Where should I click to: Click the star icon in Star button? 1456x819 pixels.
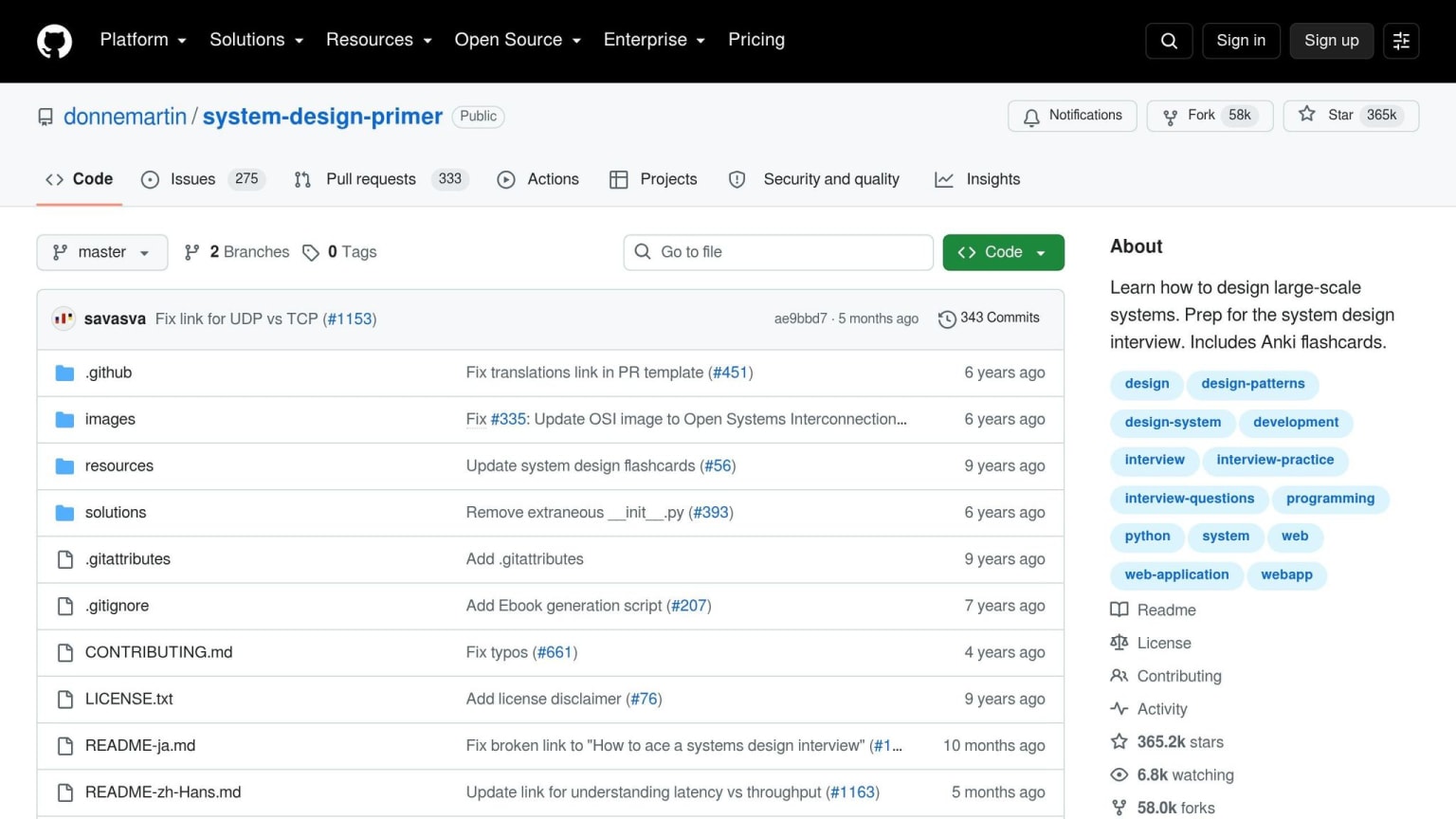pos(1307,115)
